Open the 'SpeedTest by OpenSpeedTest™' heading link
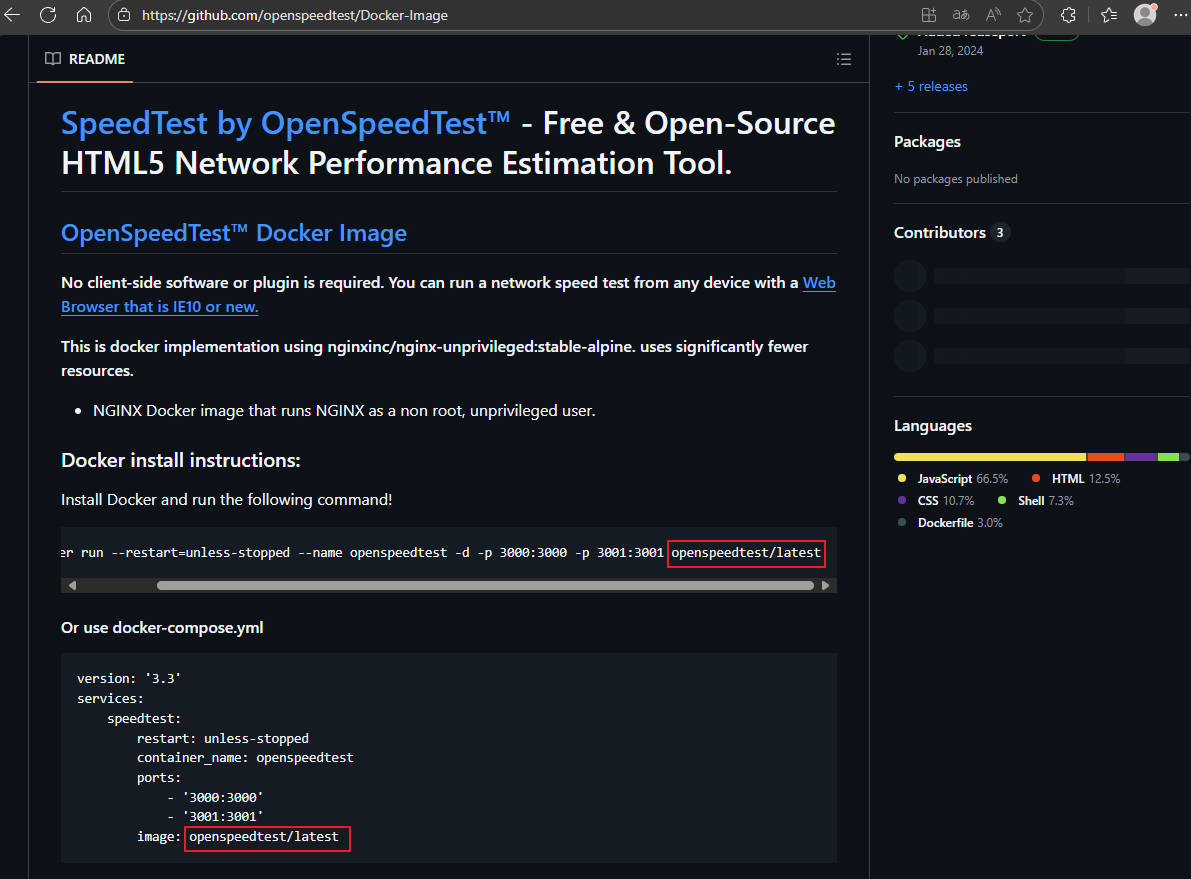The width and height of the screenshot is (1191, 879). [x=286, y=123]
